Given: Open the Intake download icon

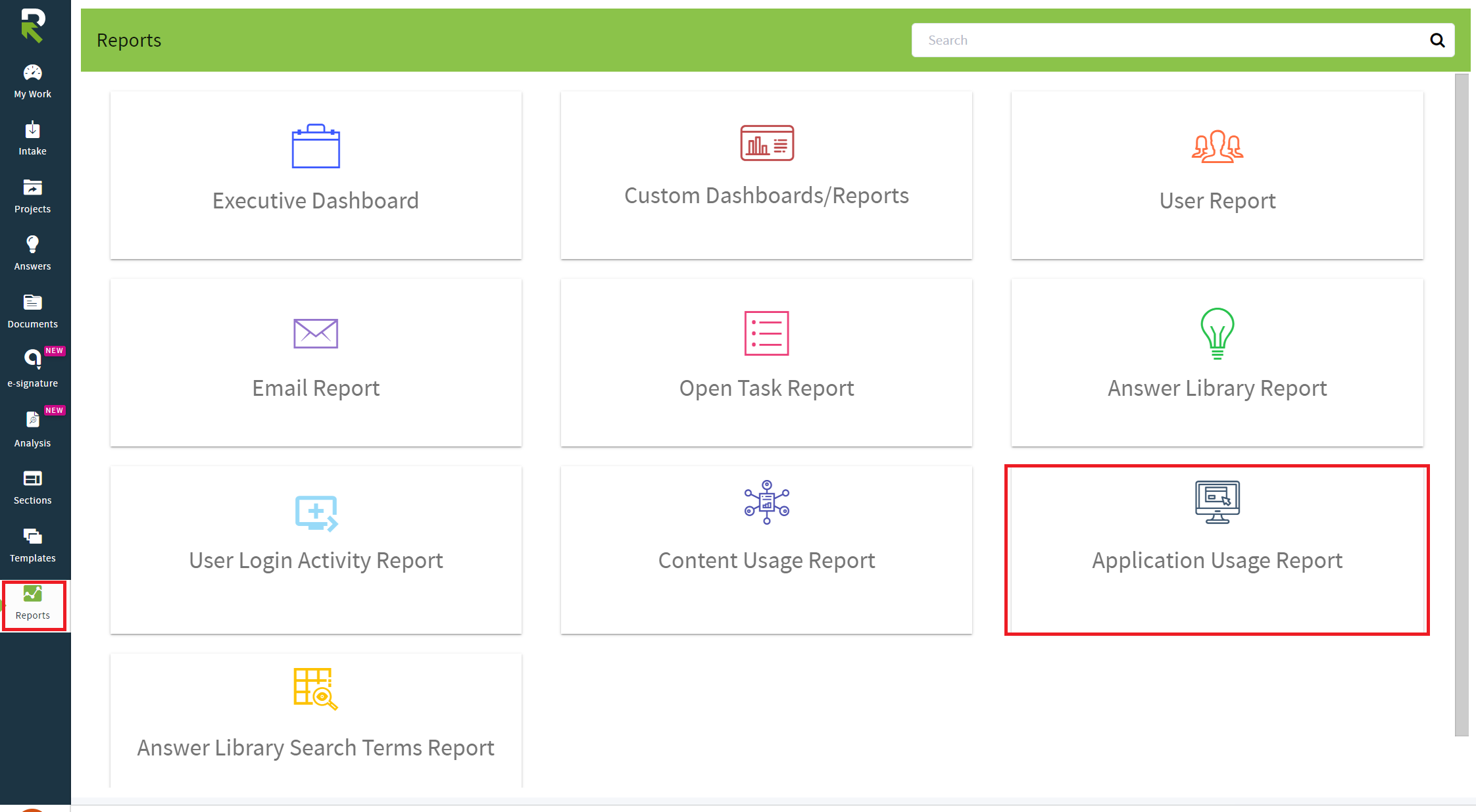Looking at the screenshot, I should (x=33, y=130).
